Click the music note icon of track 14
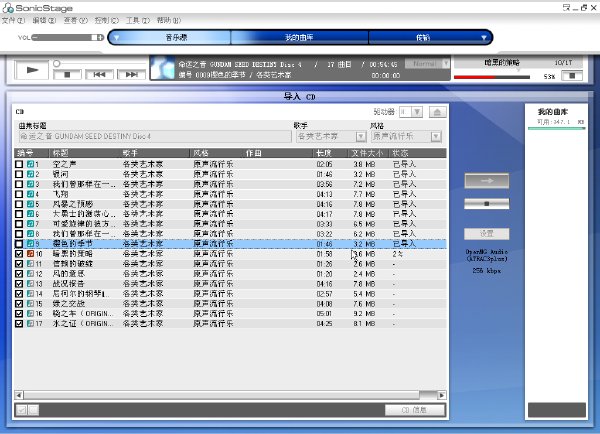The image size is (600, 434). coord(31,294)
